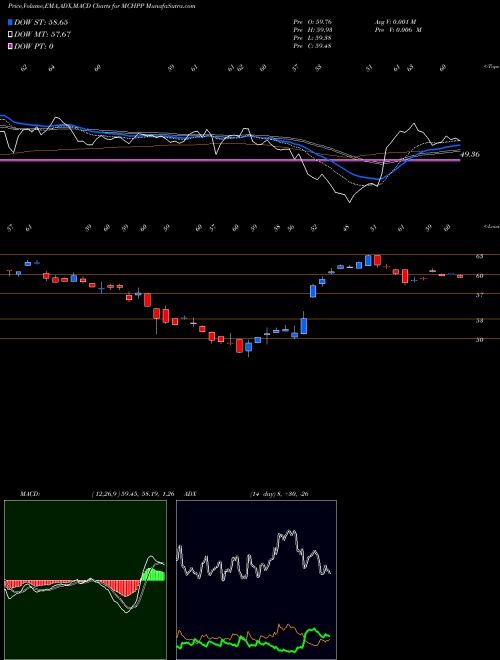Click the 'Pre C: 59.48' value
Viewport: 500px width, 660px height.
313,46
